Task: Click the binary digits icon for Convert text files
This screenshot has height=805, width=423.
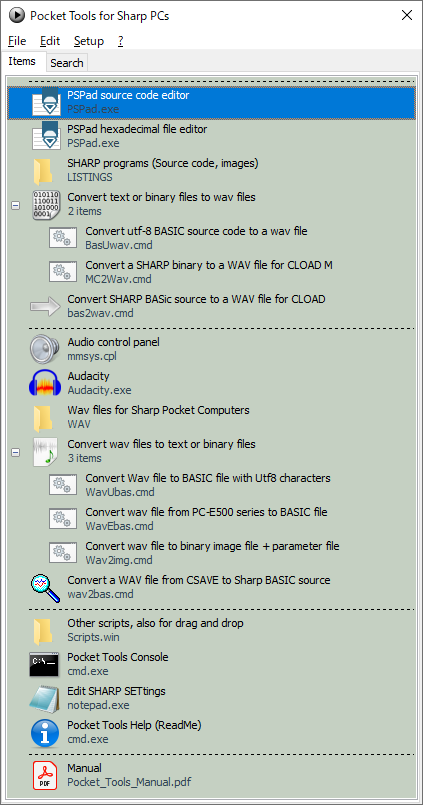Action: (x=45, y=204)
